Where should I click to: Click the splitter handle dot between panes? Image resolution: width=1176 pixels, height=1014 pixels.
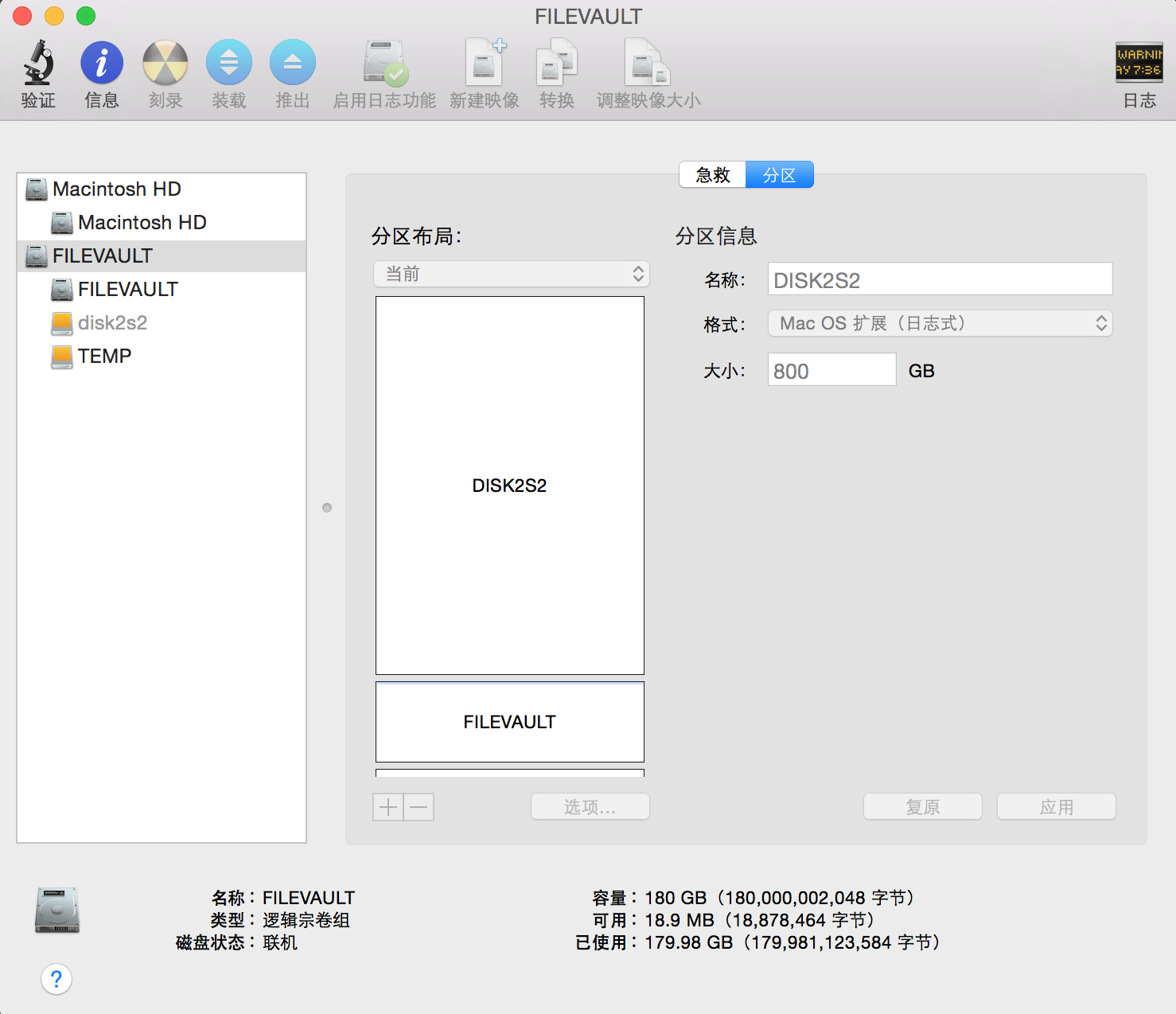(327, 508)
